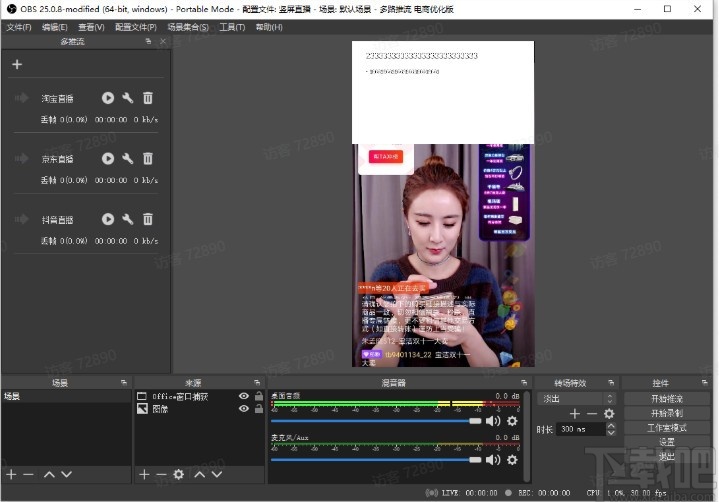Open wrench settings for 抖音直播

coord(127,219)
